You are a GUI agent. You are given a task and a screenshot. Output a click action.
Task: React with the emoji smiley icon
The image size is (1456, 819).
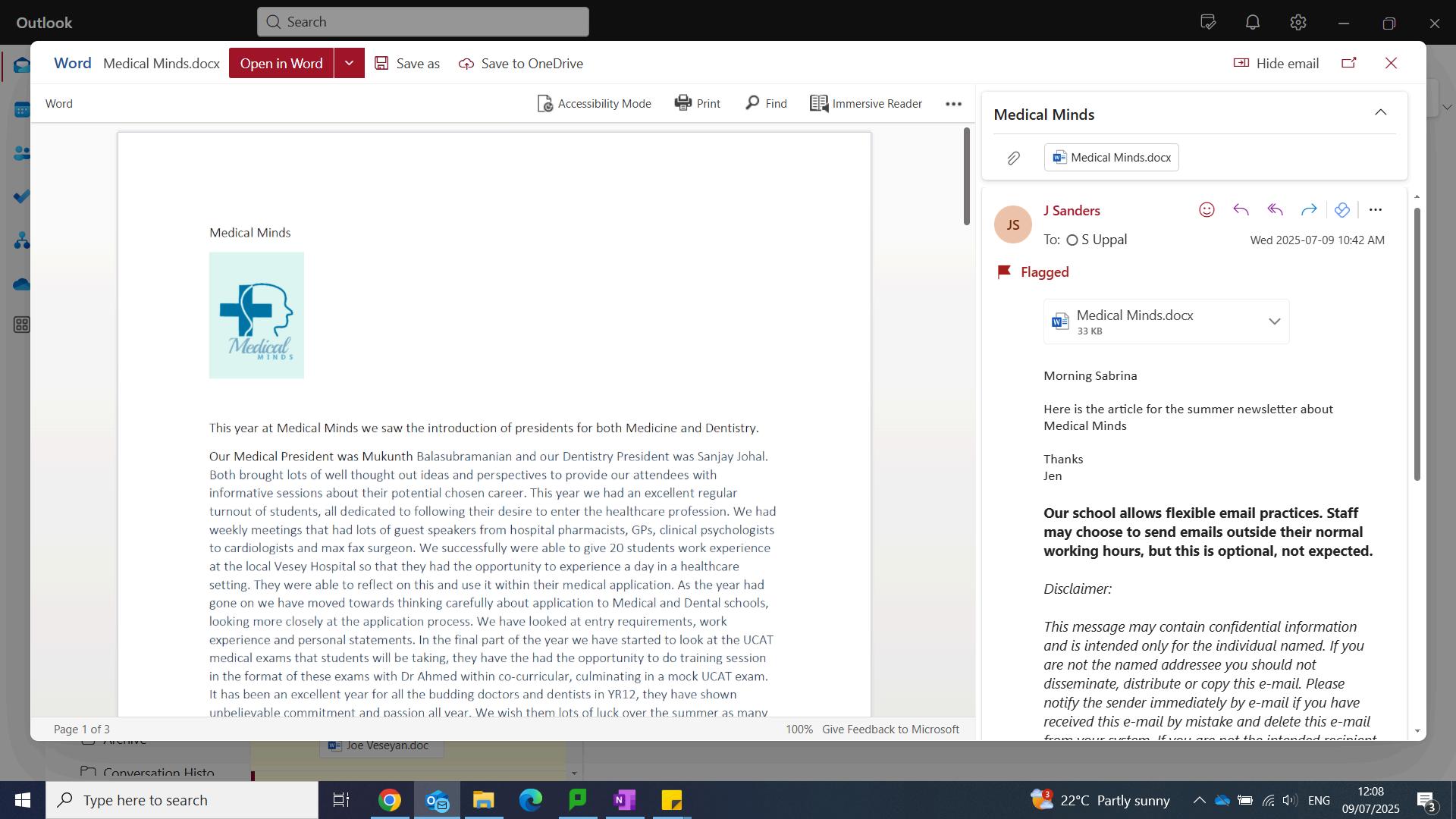(1207, 210)
